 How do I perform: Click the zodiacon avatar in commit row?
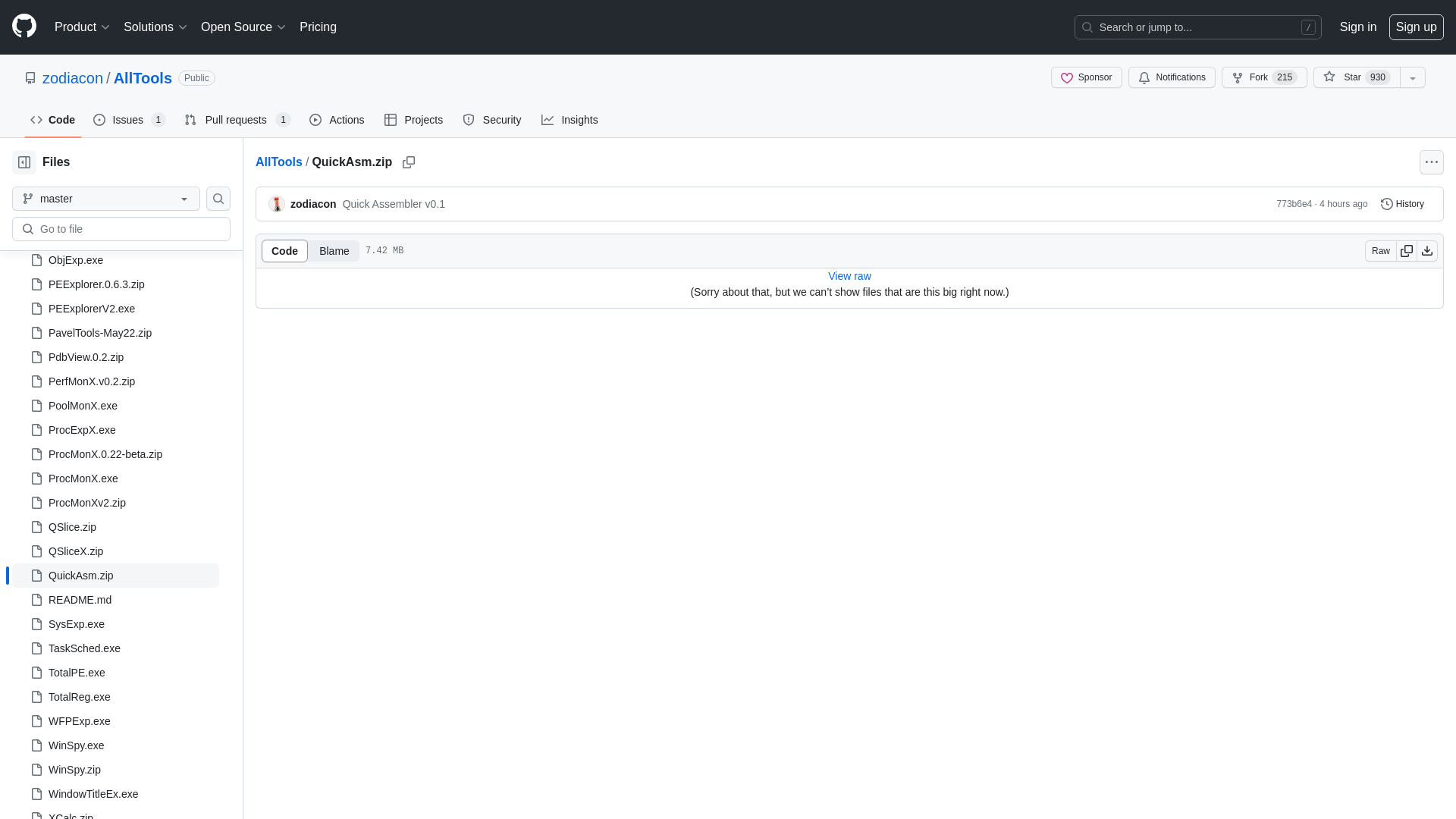point(277,204)
